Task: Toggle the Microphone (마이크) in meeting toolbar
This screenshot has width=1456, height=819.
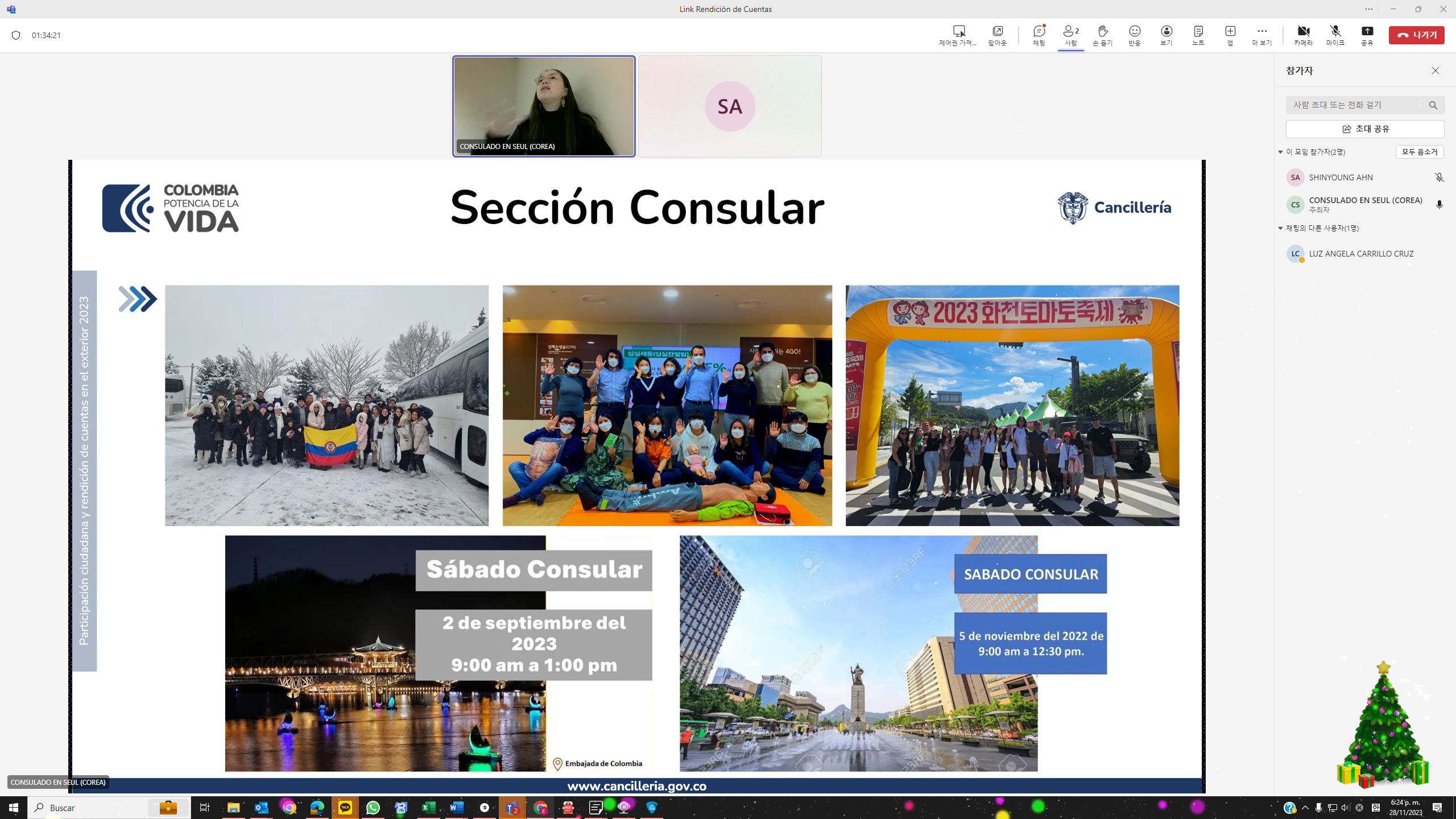Action: tap(1335, 35)
